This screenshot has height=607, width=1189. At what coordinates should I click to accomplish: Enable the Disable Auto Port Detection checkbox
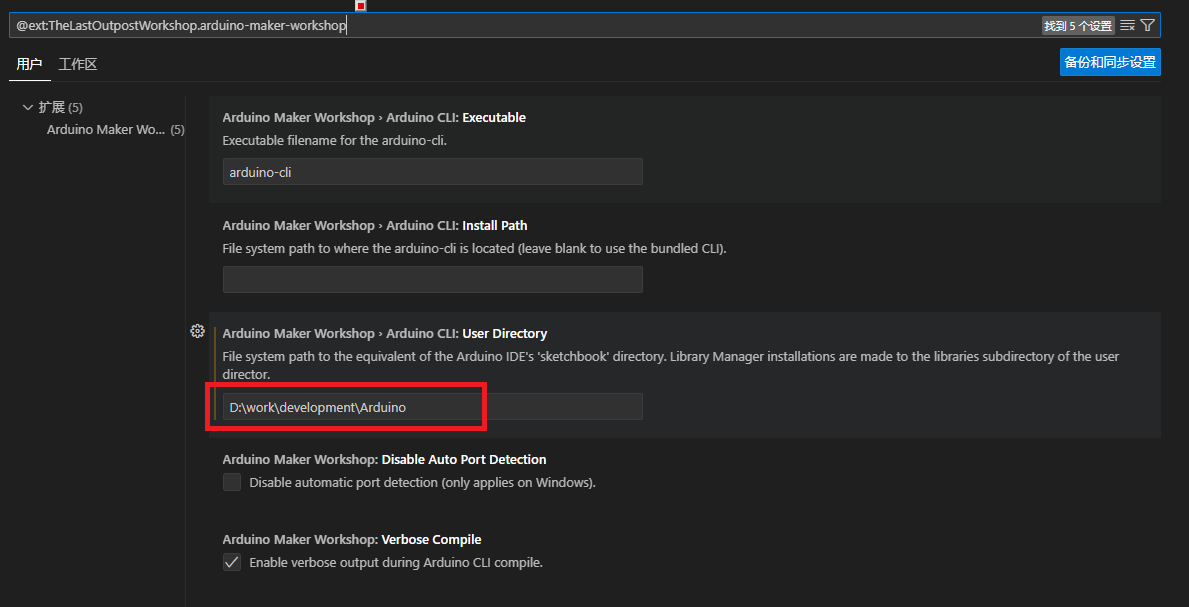coord(232,483)
